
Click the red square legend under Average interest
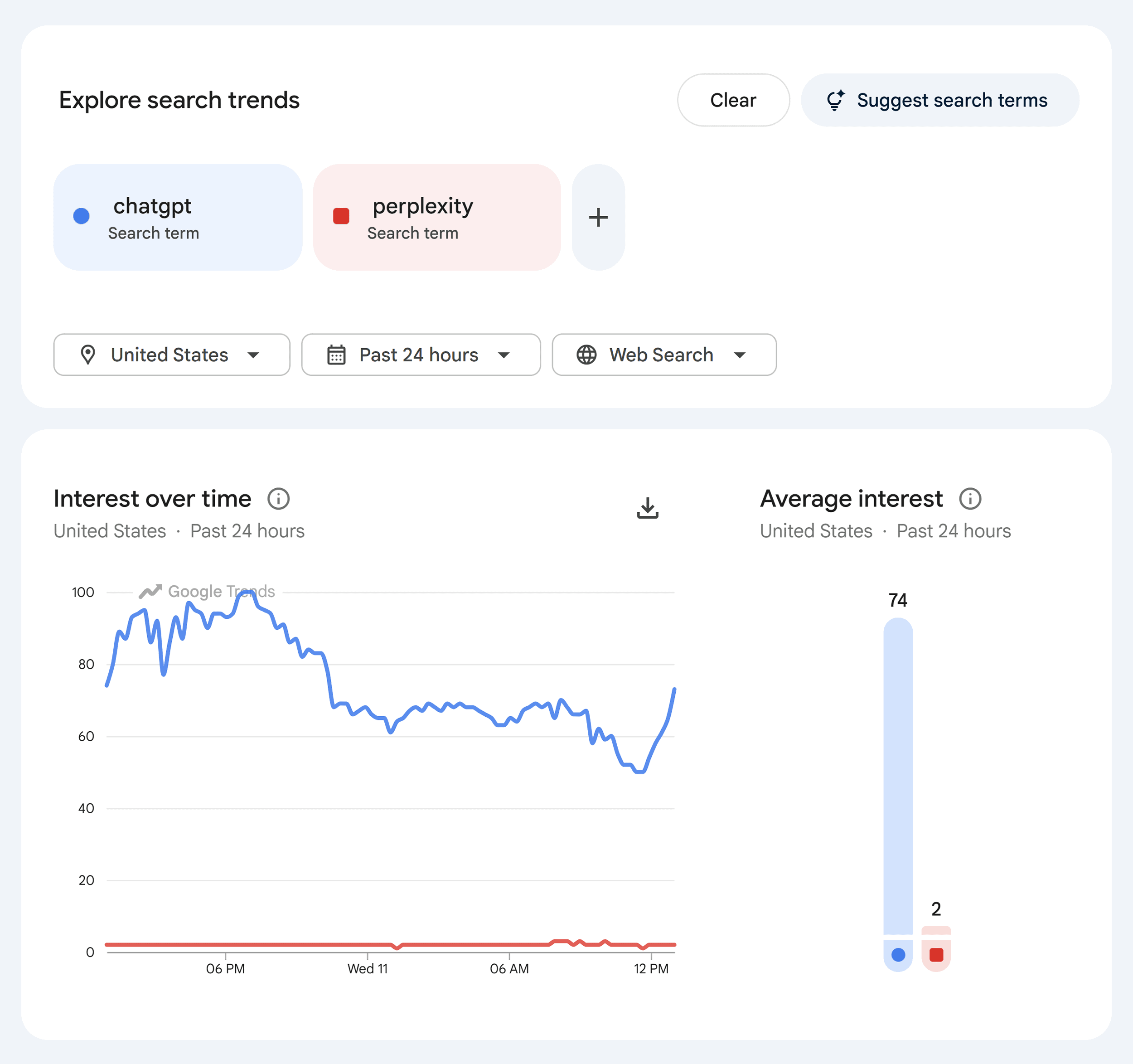tap(936, 955)
